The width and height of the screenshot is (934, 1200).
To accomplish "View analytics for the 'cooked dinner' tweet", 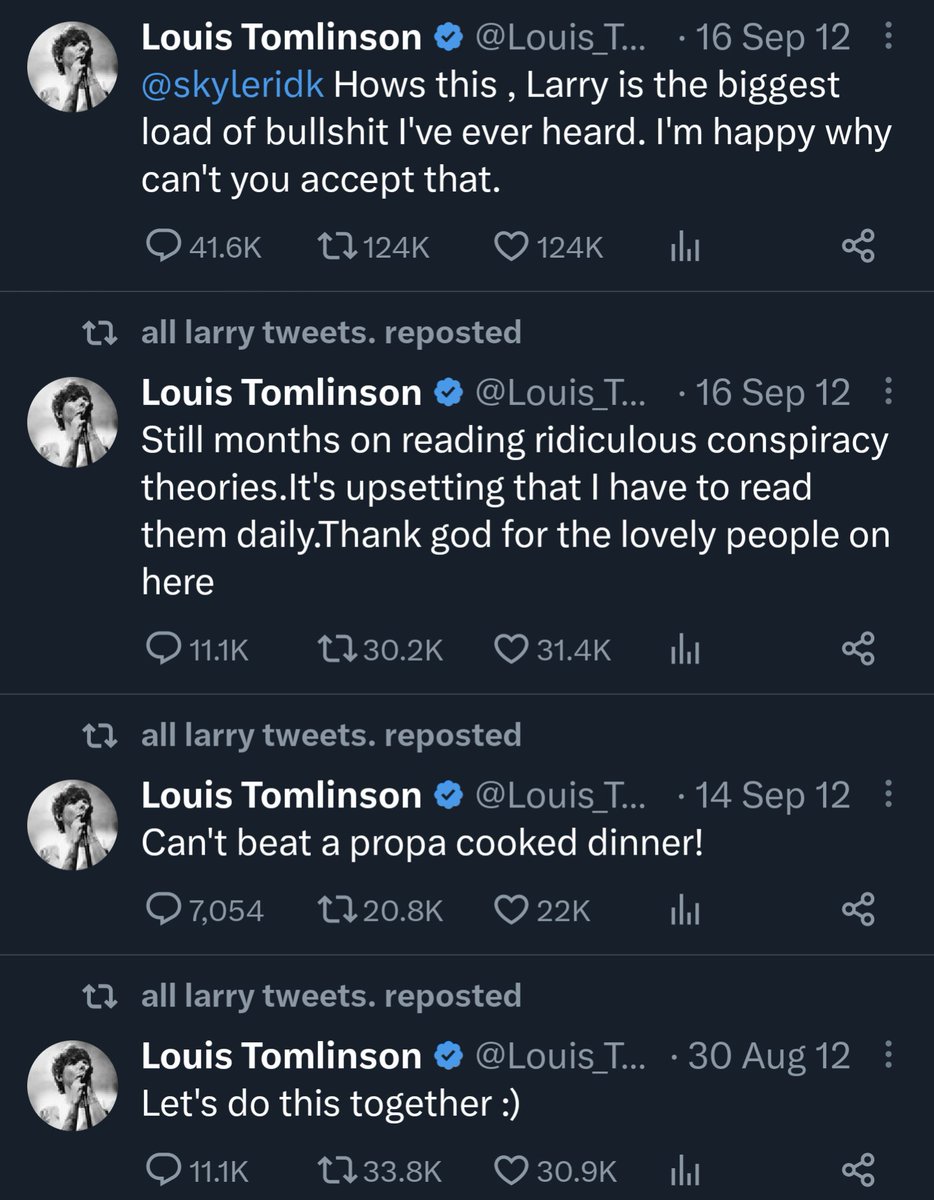I will (x=683, y=910).
